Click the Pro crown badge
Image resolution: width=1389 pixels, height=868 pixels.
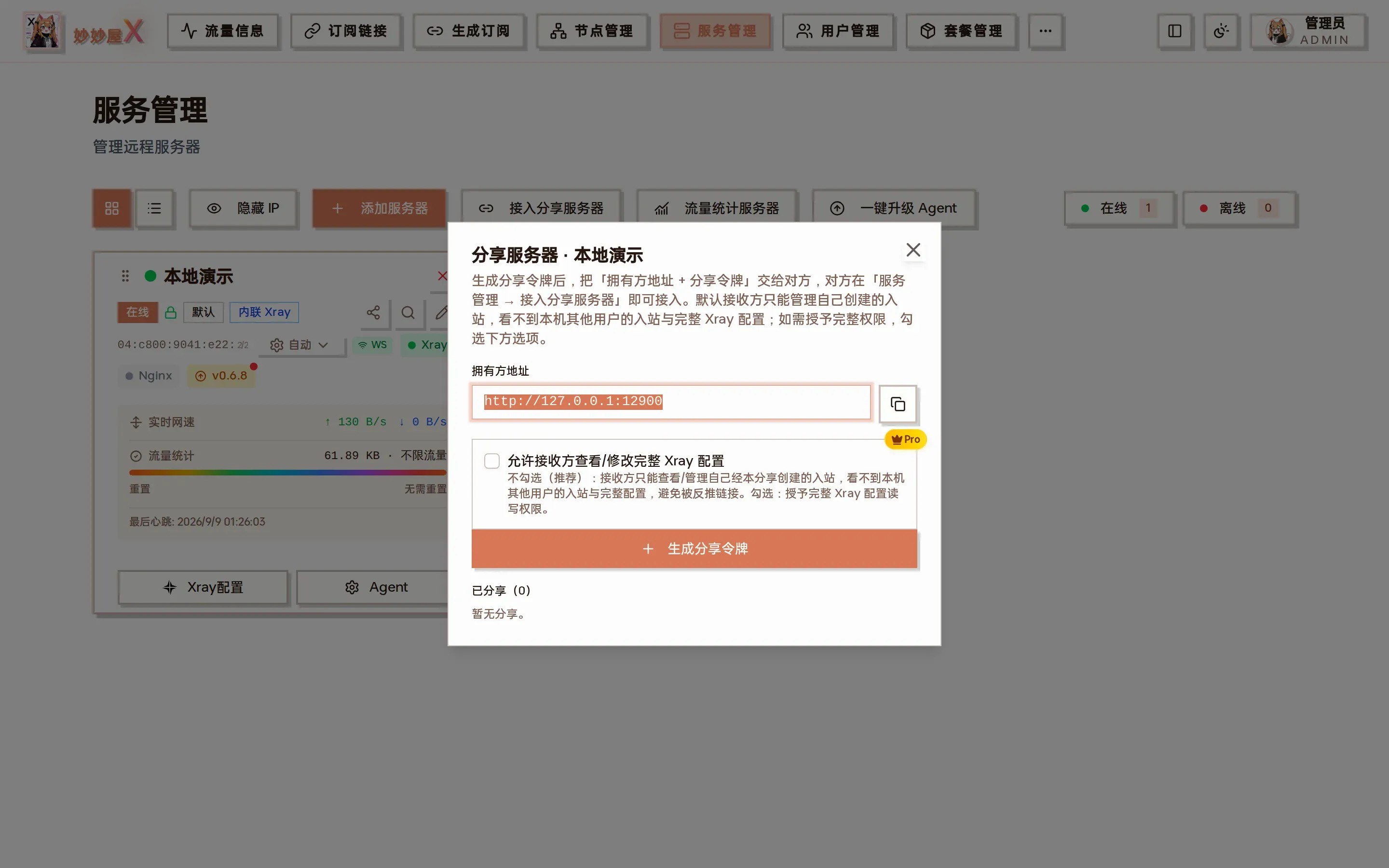pyautogui.click(x=906, y=439)
